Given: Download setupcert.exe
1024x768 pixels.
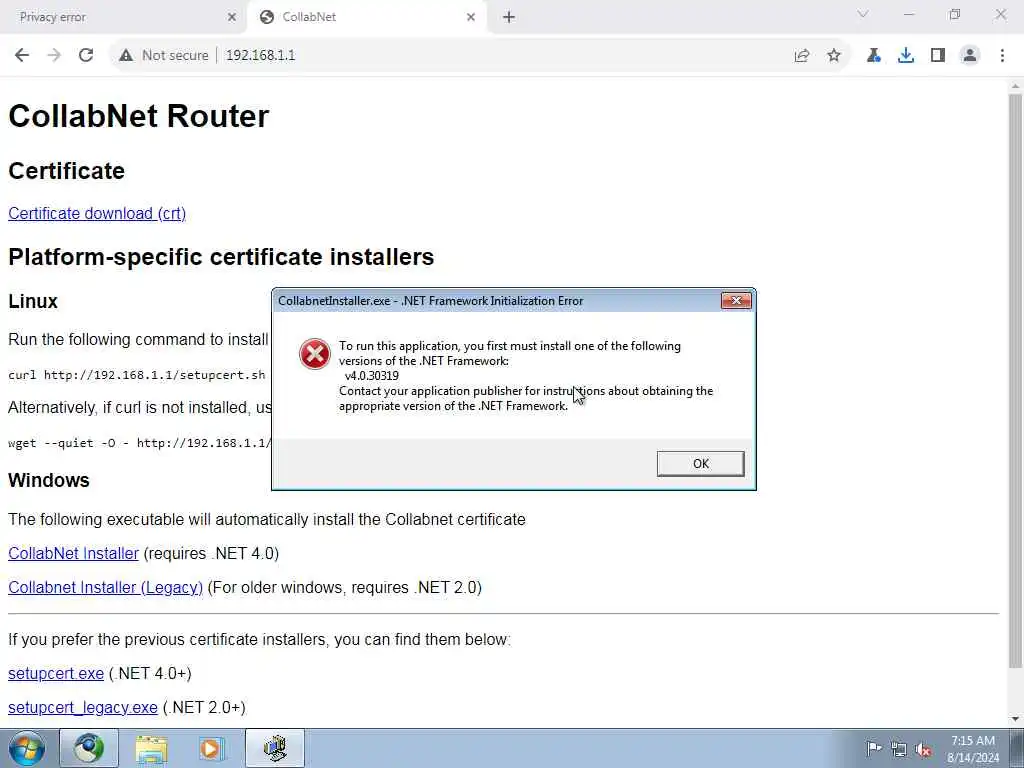Looking at the screenshot, I should [x=56, y=673].
